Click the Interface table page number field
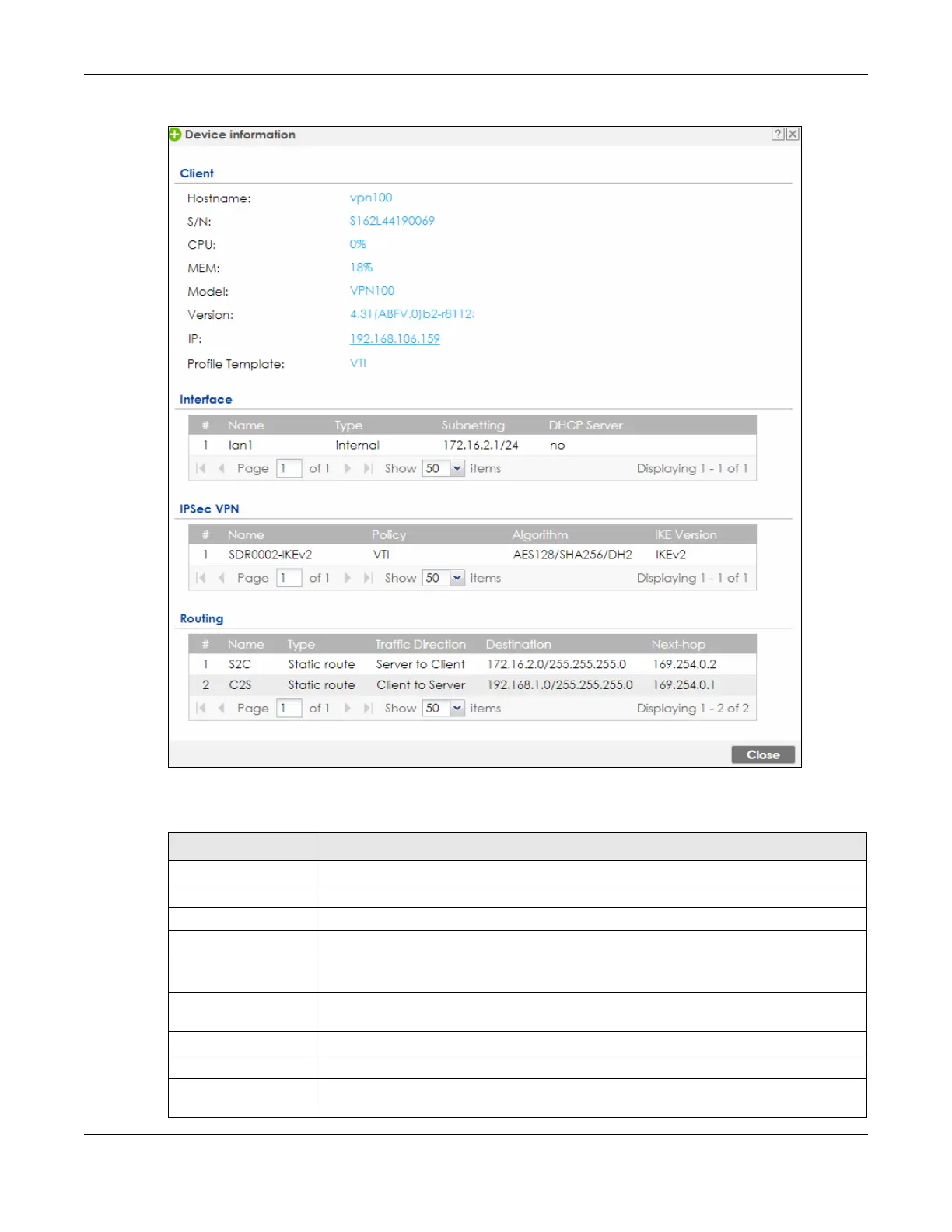The width and height of the screenshot is (952, 1232). [x=289, y=468]
